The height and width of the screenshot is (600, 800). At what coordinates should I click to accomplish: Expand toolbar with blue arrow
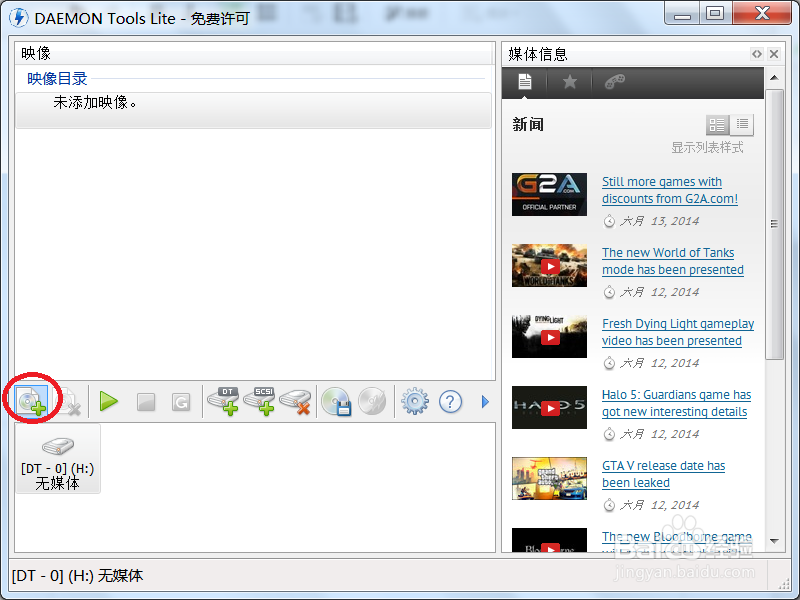[x=485, y=402]
